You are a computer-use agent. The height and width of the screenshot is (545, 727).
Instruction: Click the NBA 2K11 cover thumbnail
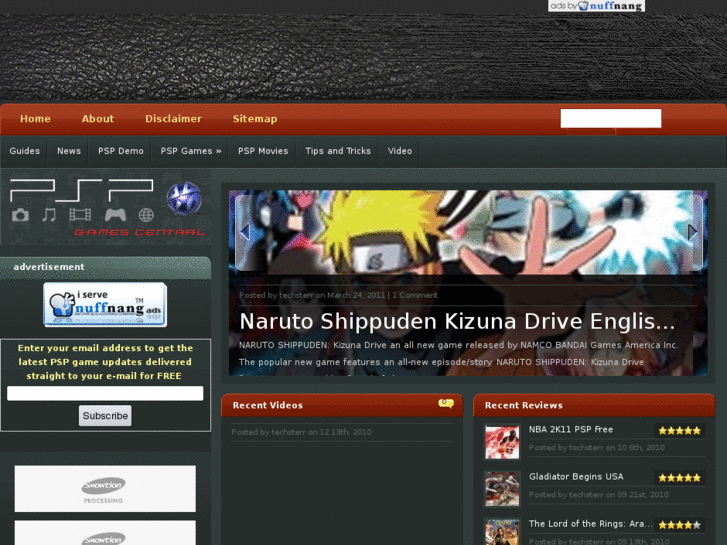tap(502, 442)
